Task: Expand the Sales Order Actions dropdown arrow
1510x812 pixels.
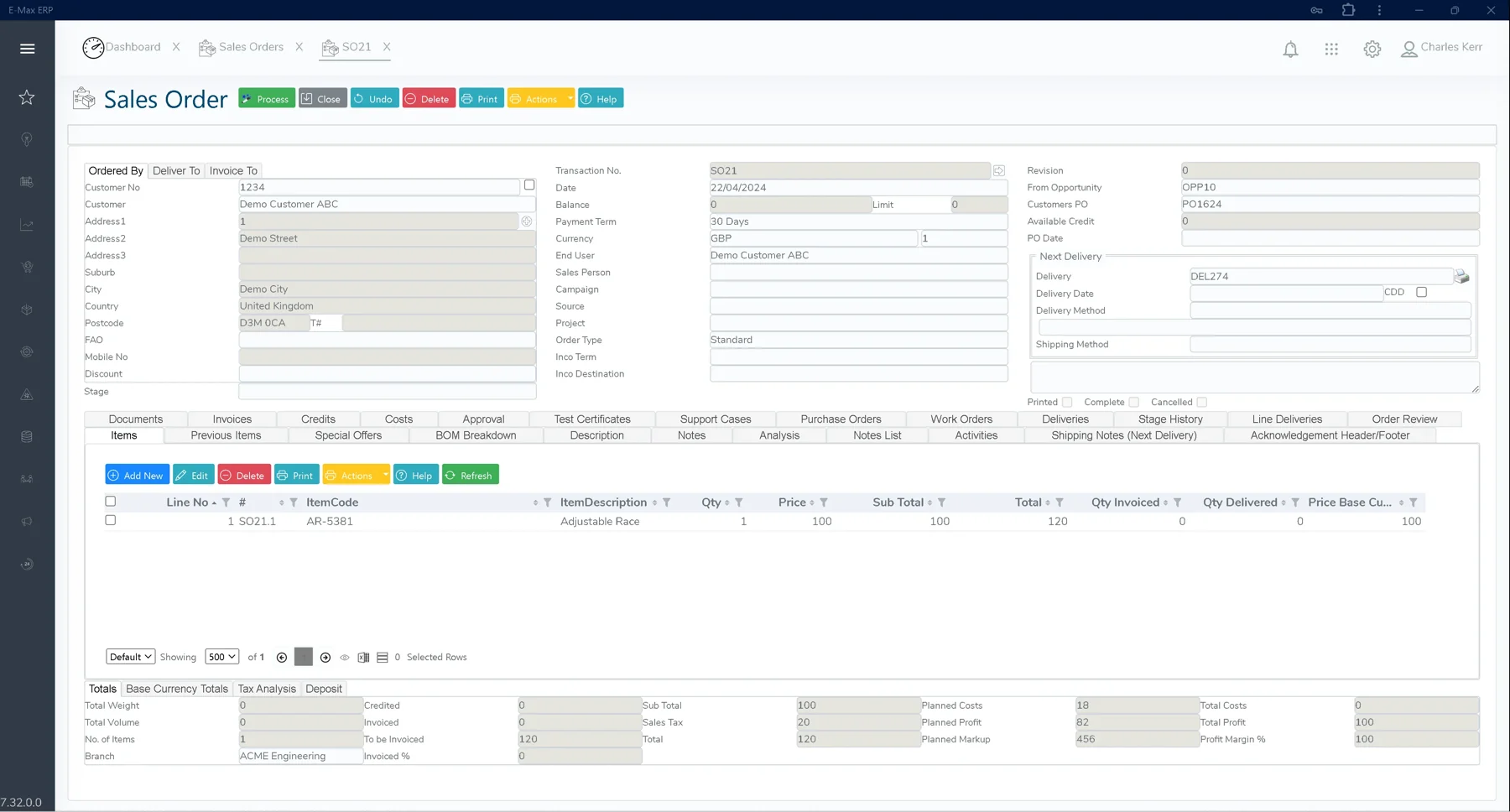Action: 570,98
